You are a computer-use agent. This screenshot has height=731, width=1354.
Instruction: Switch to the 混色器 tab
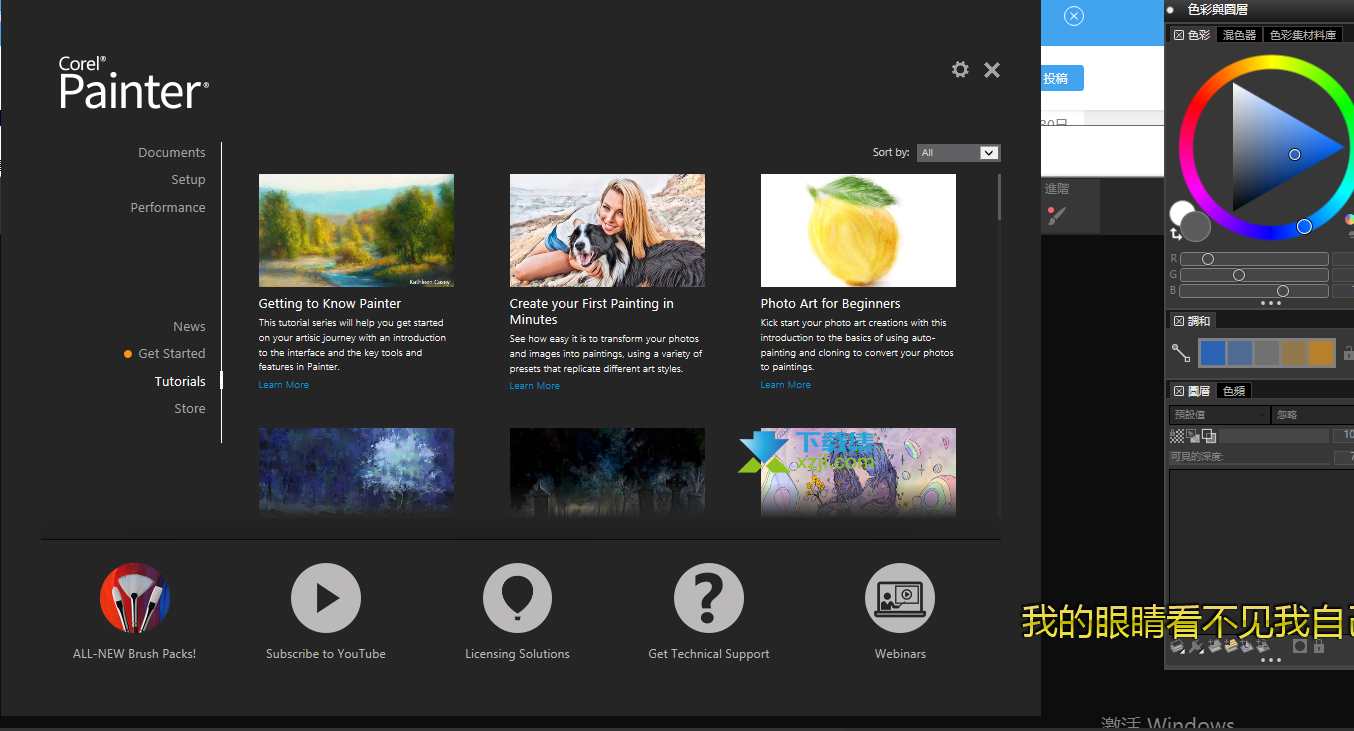tap(1240, 35)
